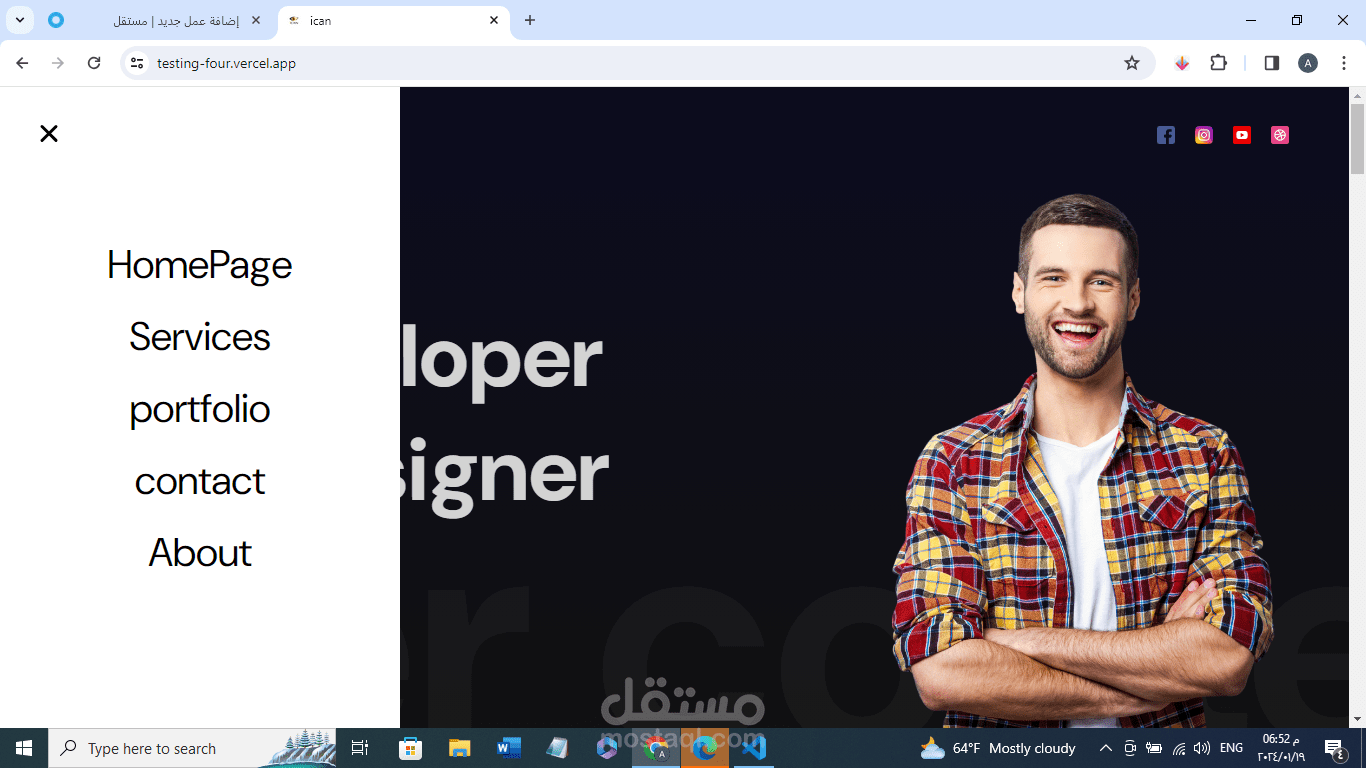The width and height of the screenshot is (1366, 768).
Task: Launch Microsoft Store from taskbar
Action: click(410, 748)
